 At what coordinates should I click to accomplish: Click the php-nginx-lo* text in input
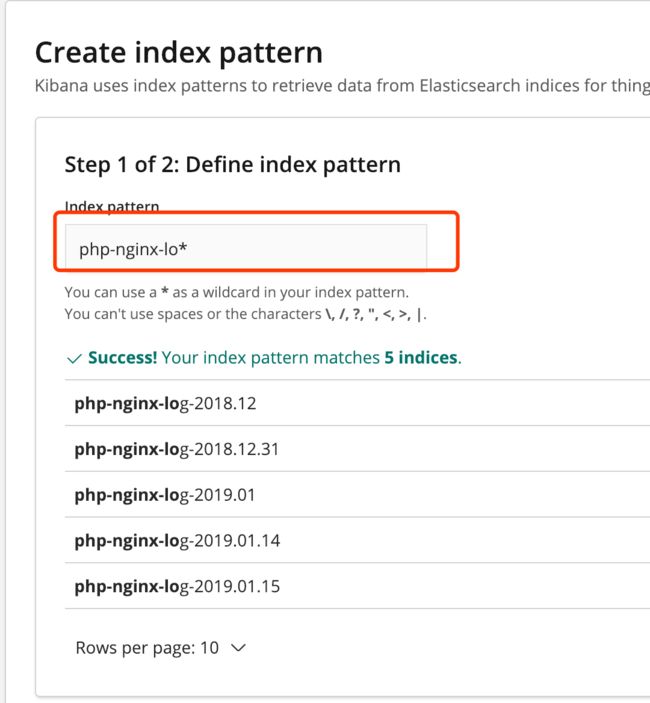point(133,249)
